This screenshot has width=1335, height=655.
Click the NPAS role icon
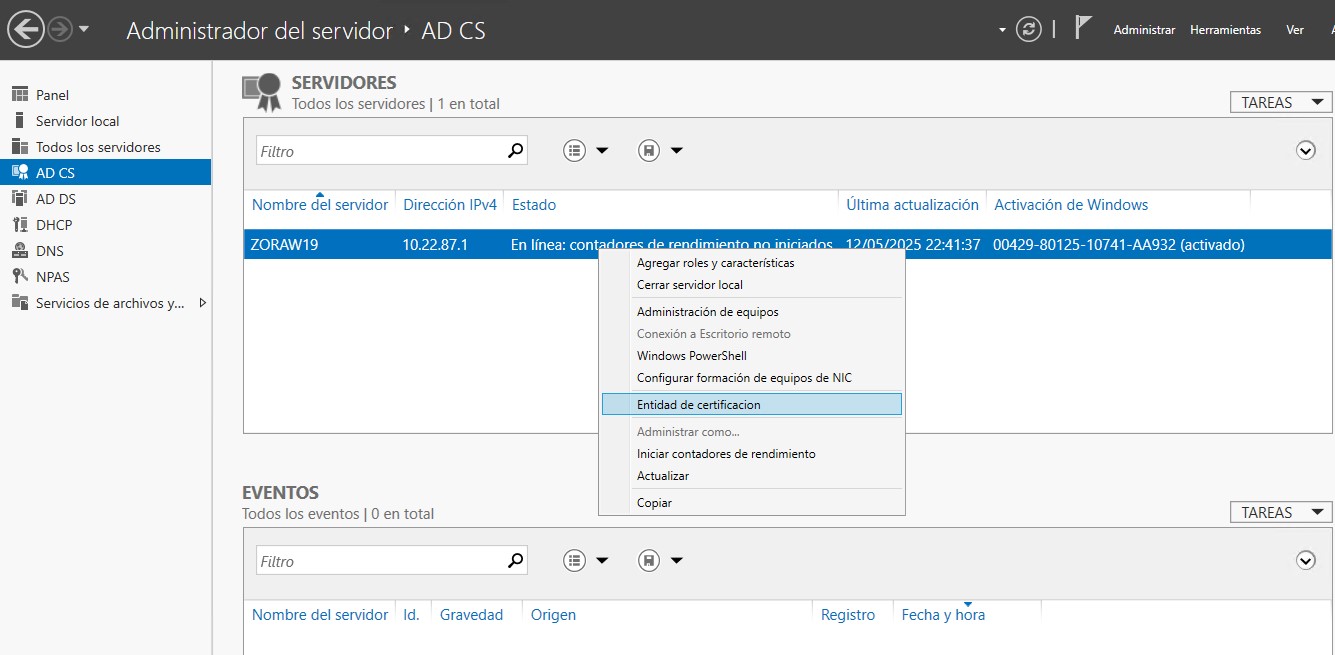tap(19, 277)
